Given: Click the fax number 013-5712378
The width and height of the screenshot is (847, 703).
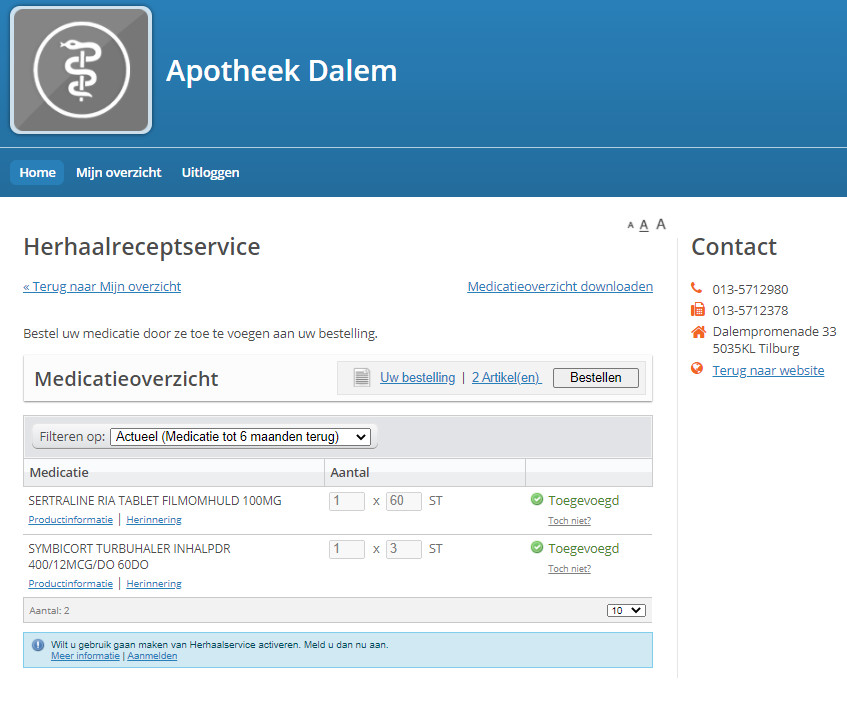Looking at the screenshot, I should (x=750, y=311).
